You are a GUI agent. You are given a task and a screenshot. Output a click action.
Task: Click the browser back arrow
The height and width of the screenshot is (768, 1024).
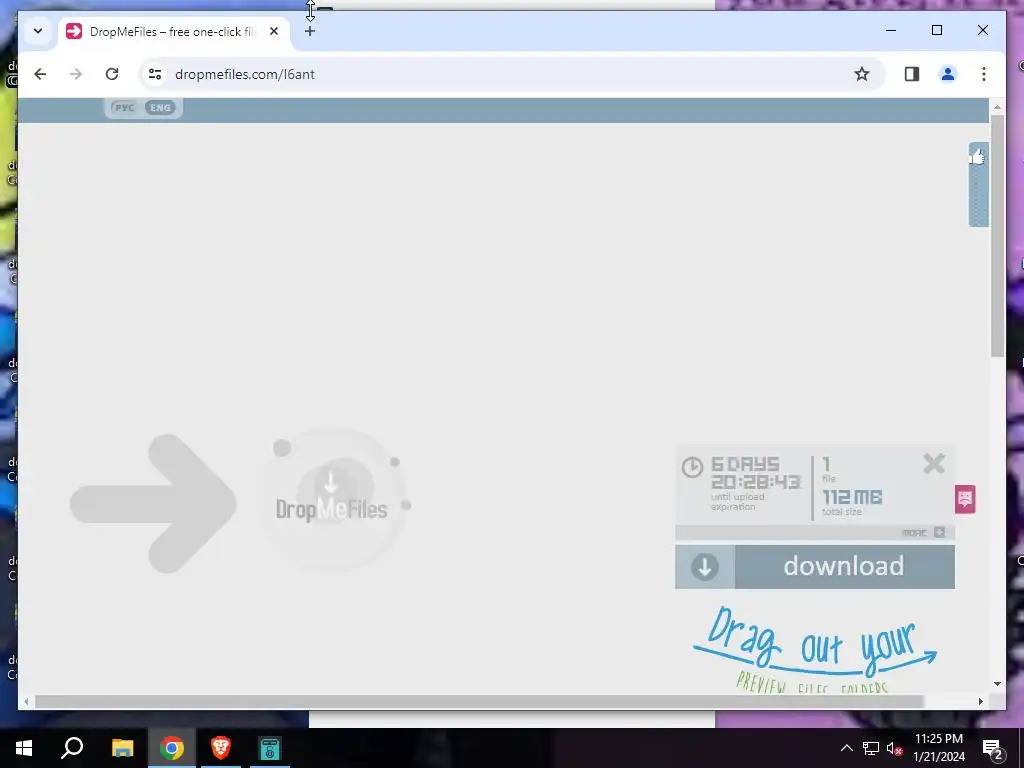point(40,74)
